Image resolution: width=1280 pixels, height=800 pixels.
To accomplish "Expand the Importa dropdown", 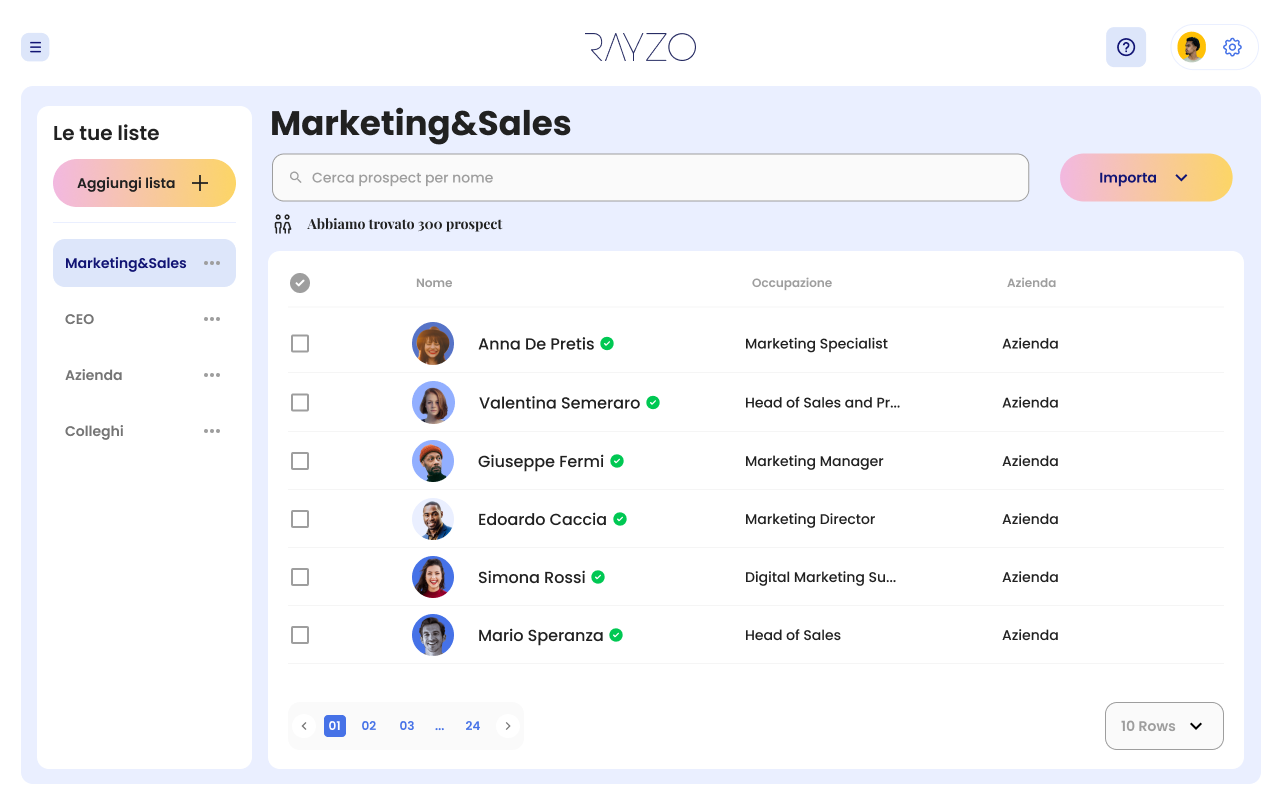I will [x=1146, y=177].
